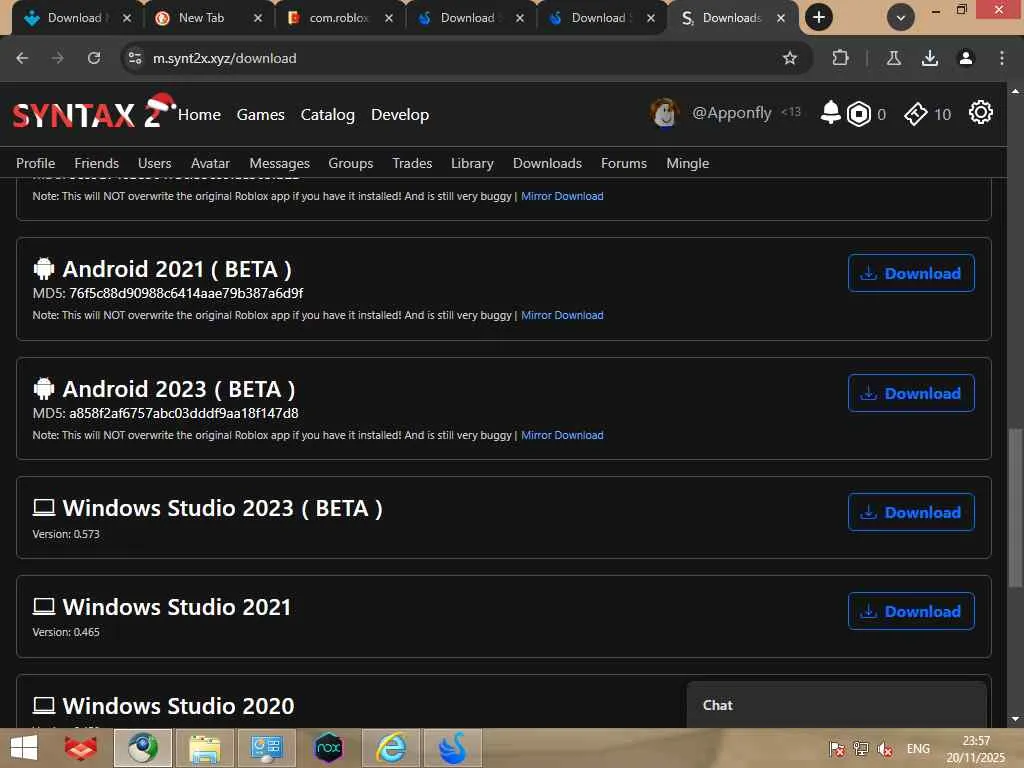Close the New Tab tab

pos(258,18)
